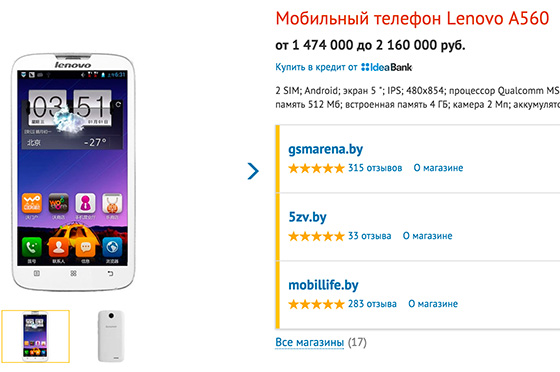
Task: Expand the 'Все магазины' list
Action: [310, 342]
